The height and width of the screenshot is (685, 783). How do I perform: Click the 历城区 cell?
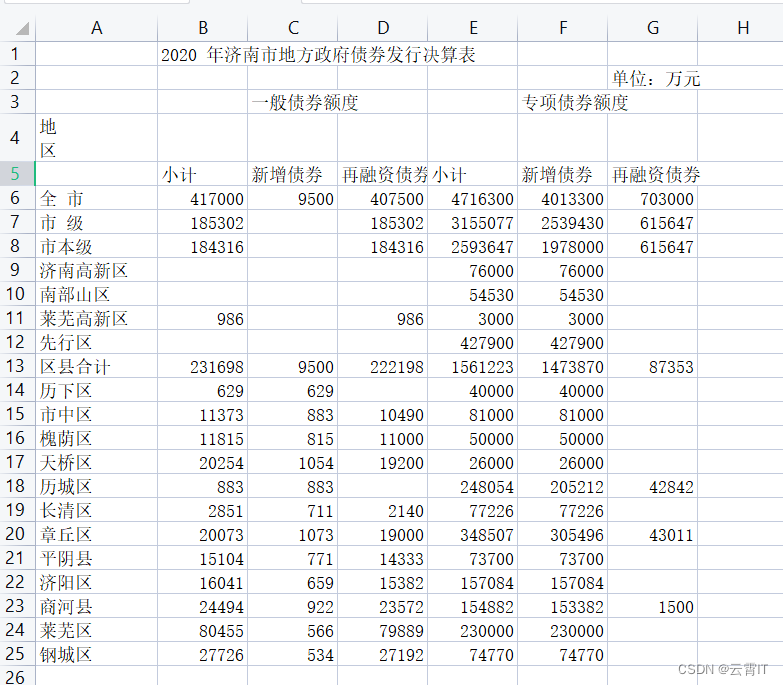coord(96,486)
